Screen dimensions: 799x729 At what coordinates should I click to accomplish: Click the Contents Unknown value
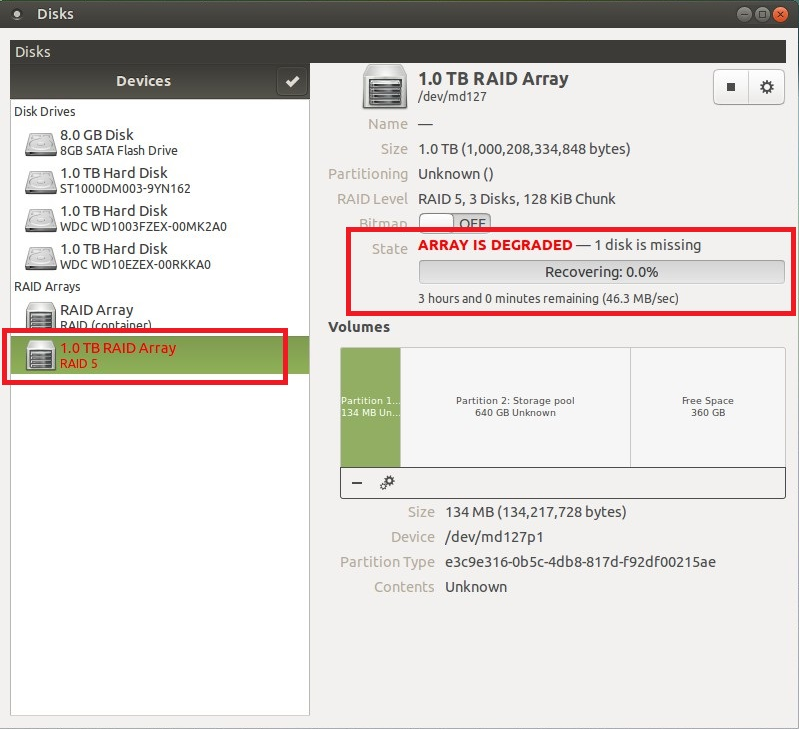pyautogui.click(x=476, y=587)
